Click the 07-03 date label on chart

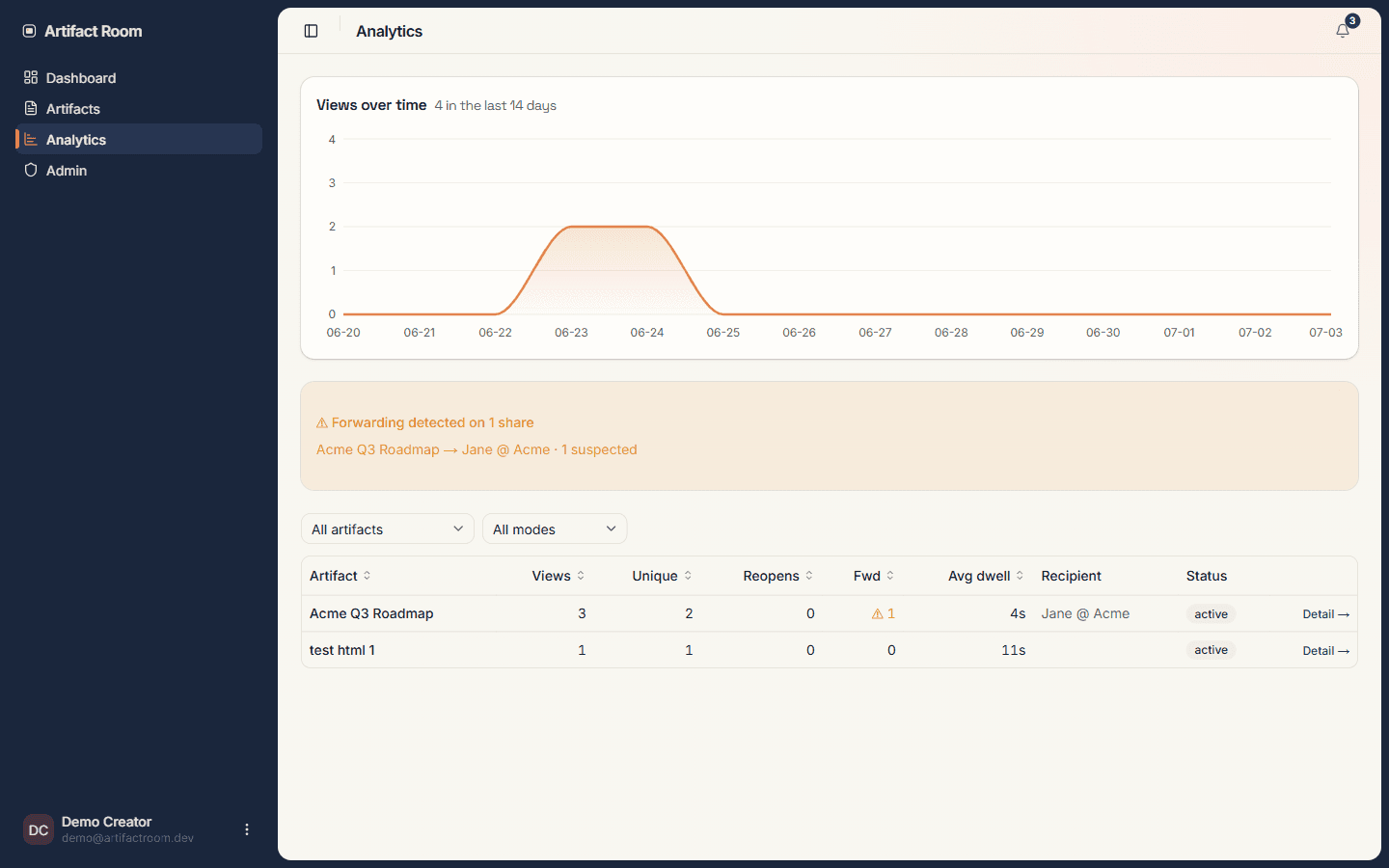1325,333
